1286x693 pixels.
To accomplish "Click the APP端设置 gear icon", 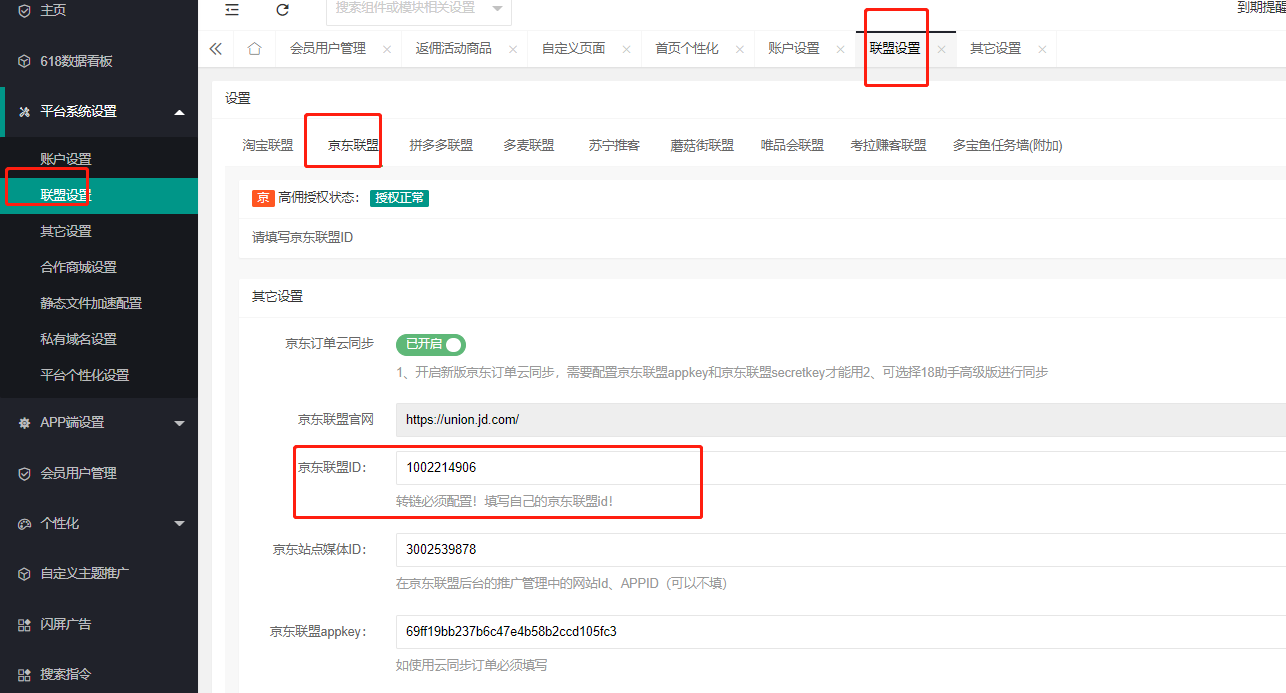I will (x=25, y=423).
